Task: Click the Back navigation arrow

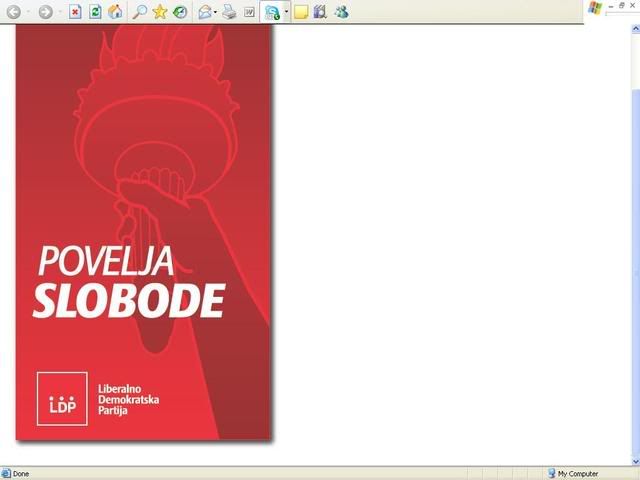Action: (14, 12)
